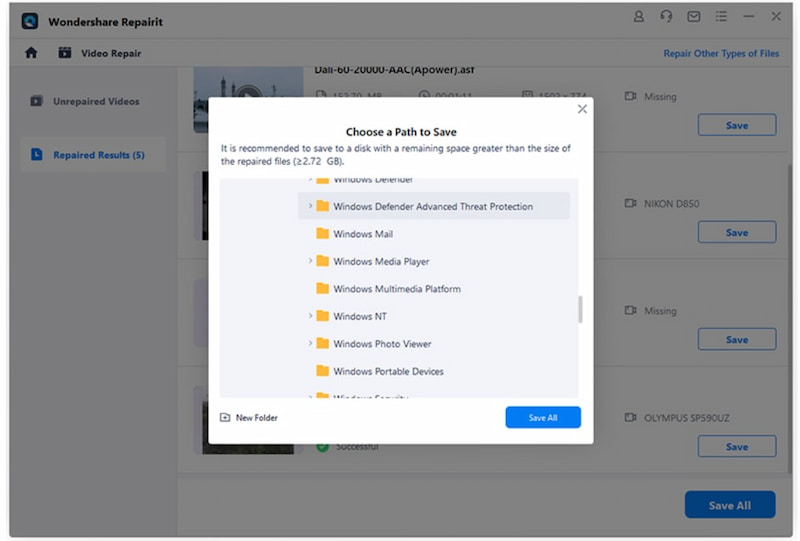Click the Windows Portable Devices folder icon
The height and width of the screenshot is (541, 800).
click(322, 371)
